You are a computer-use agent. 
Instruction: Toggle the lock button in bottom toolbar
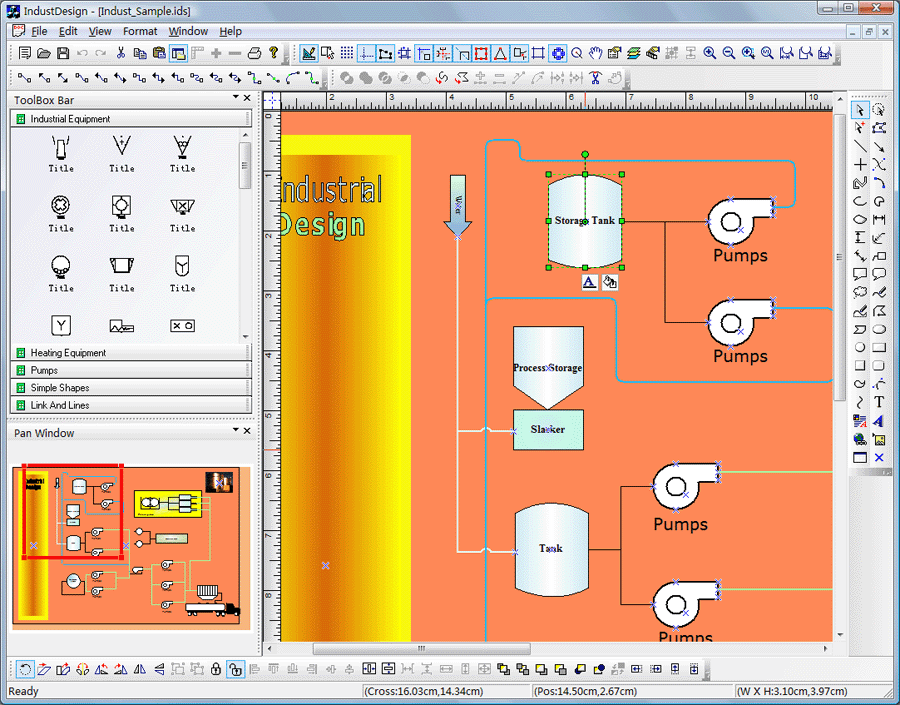[216, 669]
